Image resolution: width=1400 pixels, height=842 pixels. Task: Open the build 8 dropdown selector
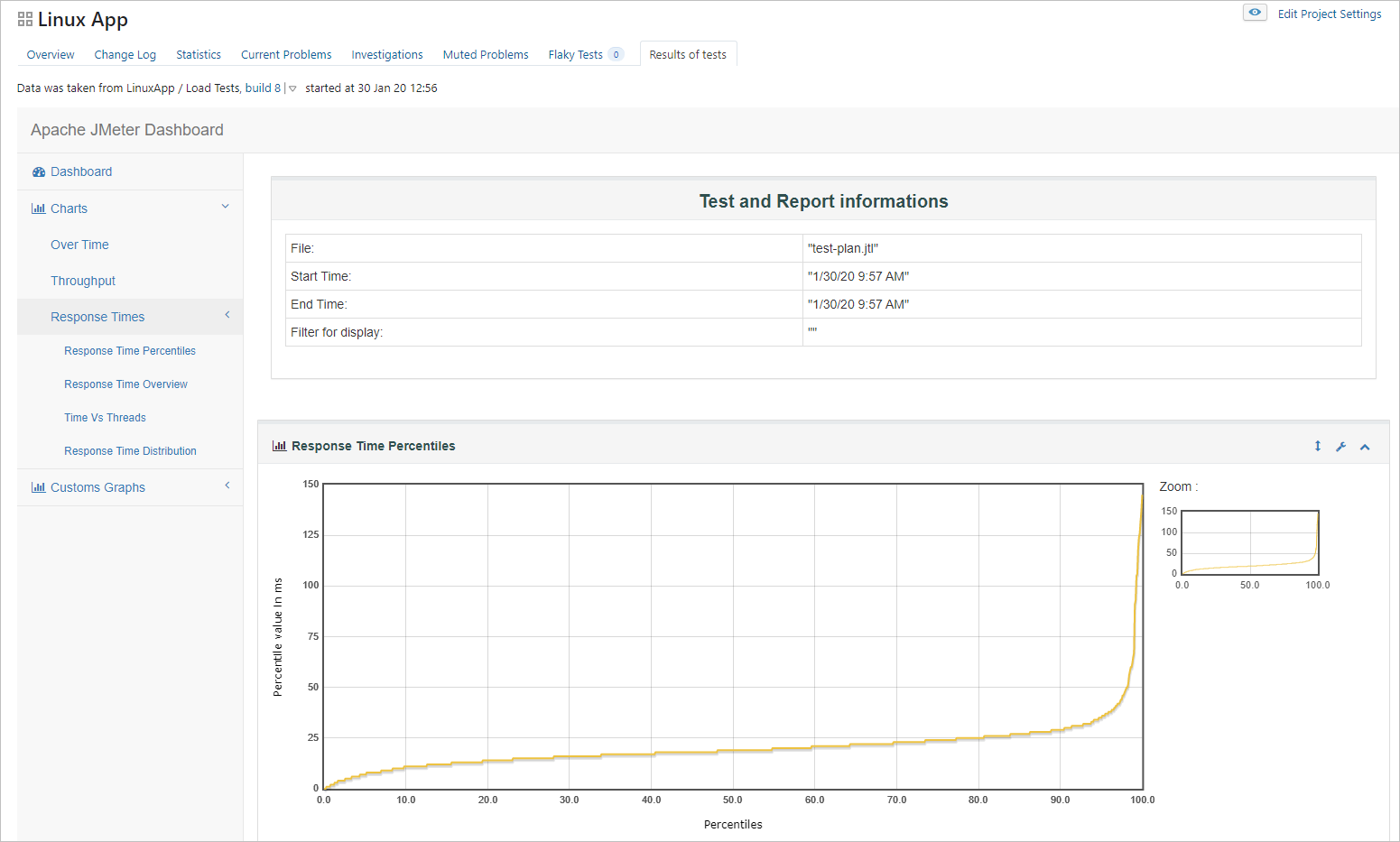click(x=292, y=88)
